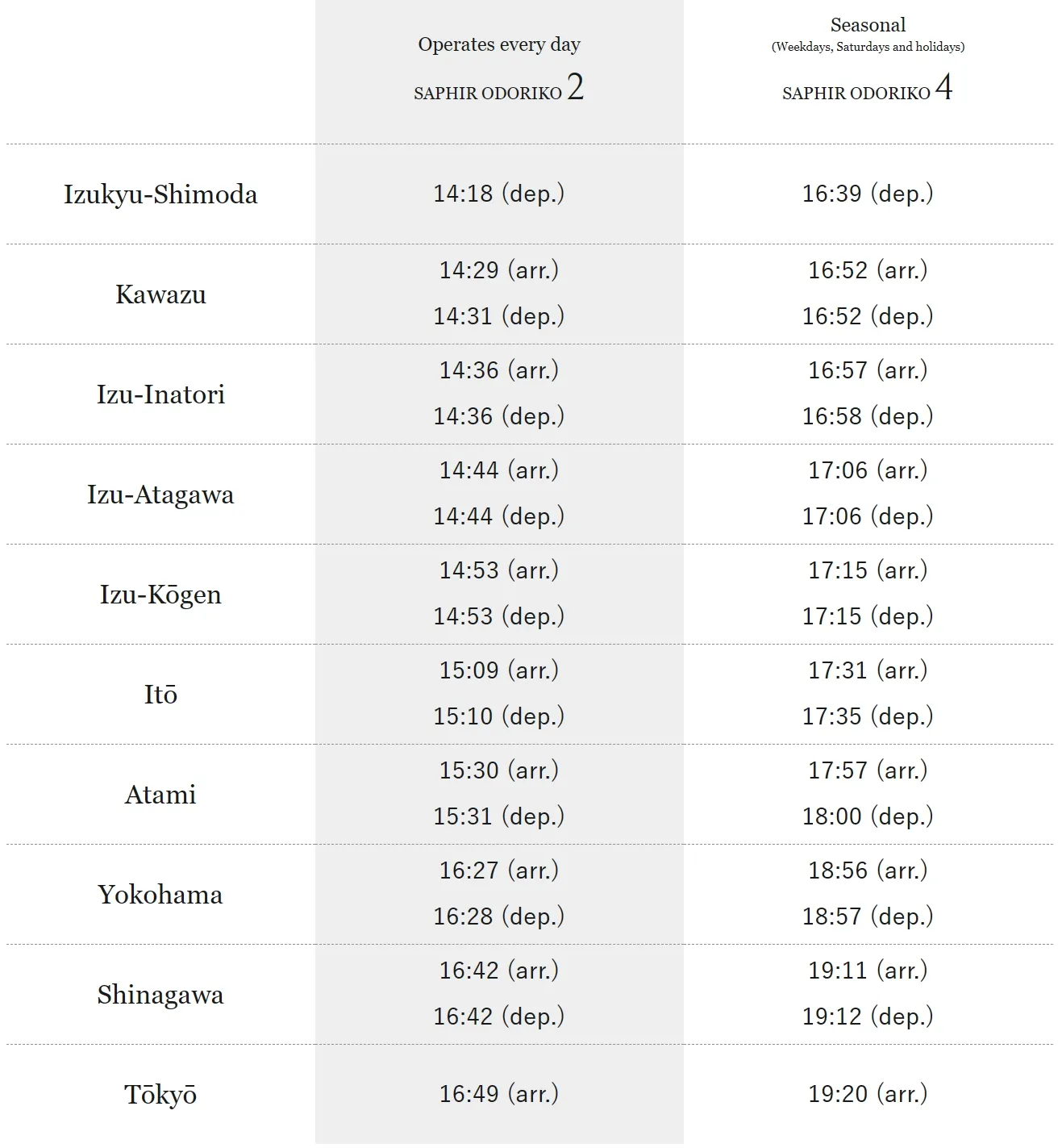Click the Izukyu-Shimoda station name
Viewport: 1062px width, 1148px height.
pyautogui.click(x=160, y=194)
